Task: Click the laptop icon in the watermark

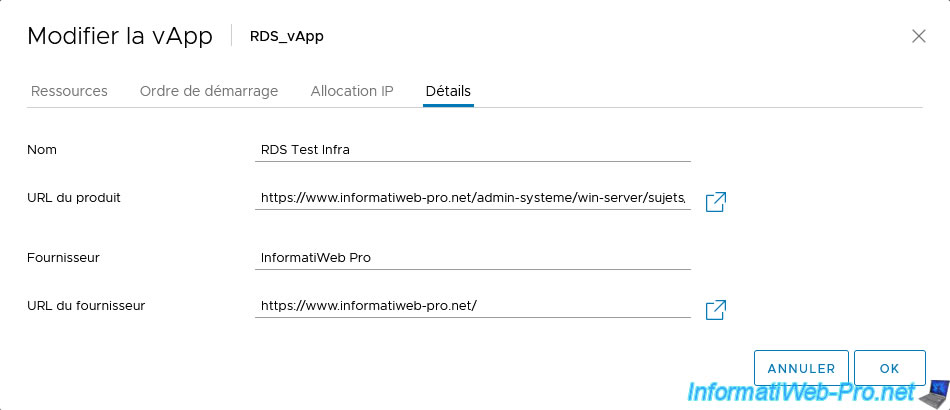Action: point(933,394)
